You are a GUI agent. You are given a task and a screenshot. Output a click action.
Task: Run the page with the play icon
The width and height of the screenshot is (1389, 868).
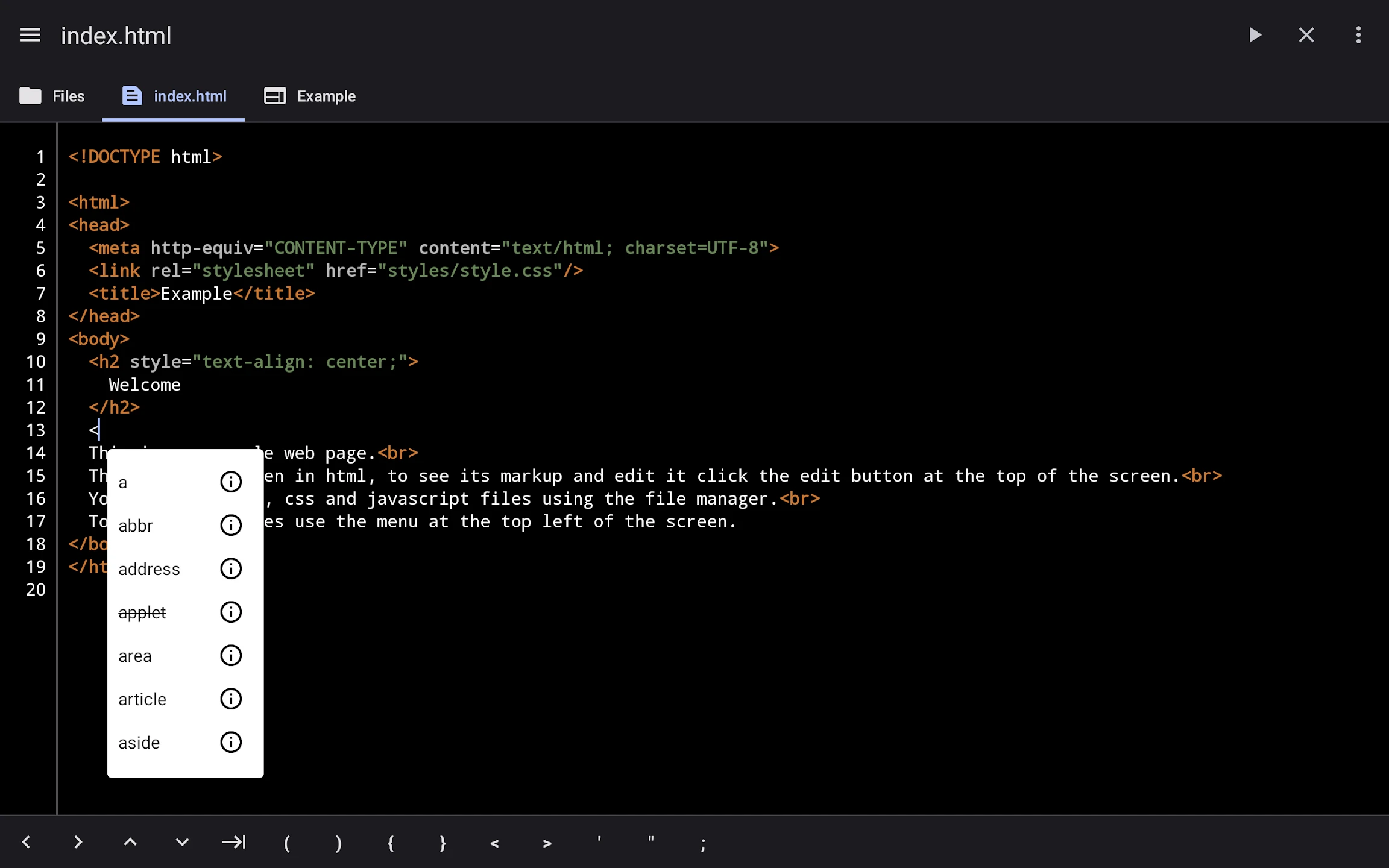pos(1255,35)
